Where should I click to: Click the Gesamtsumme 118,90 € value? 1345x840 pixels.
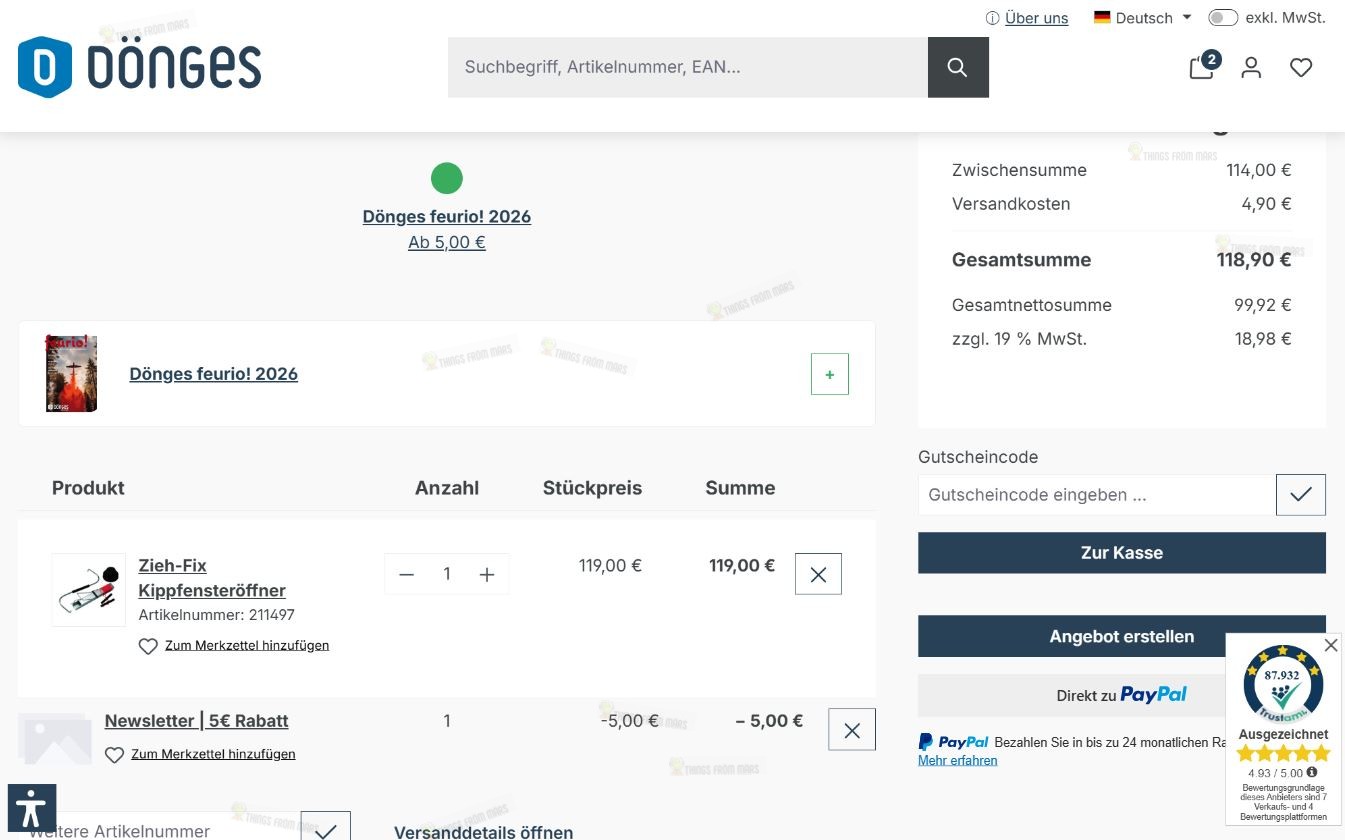(x=1254, y=260)
